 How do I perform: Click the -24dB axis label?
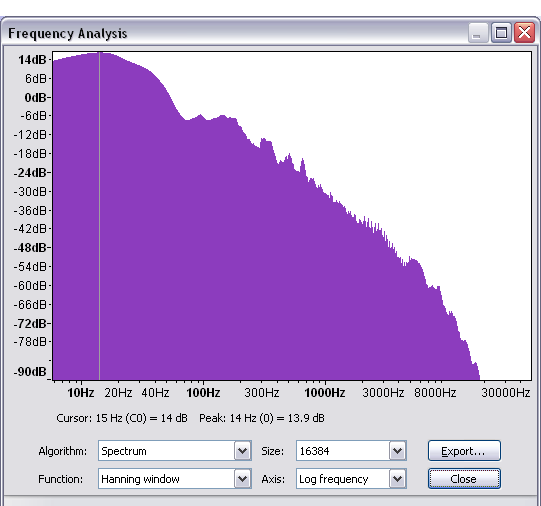[30, 172]
